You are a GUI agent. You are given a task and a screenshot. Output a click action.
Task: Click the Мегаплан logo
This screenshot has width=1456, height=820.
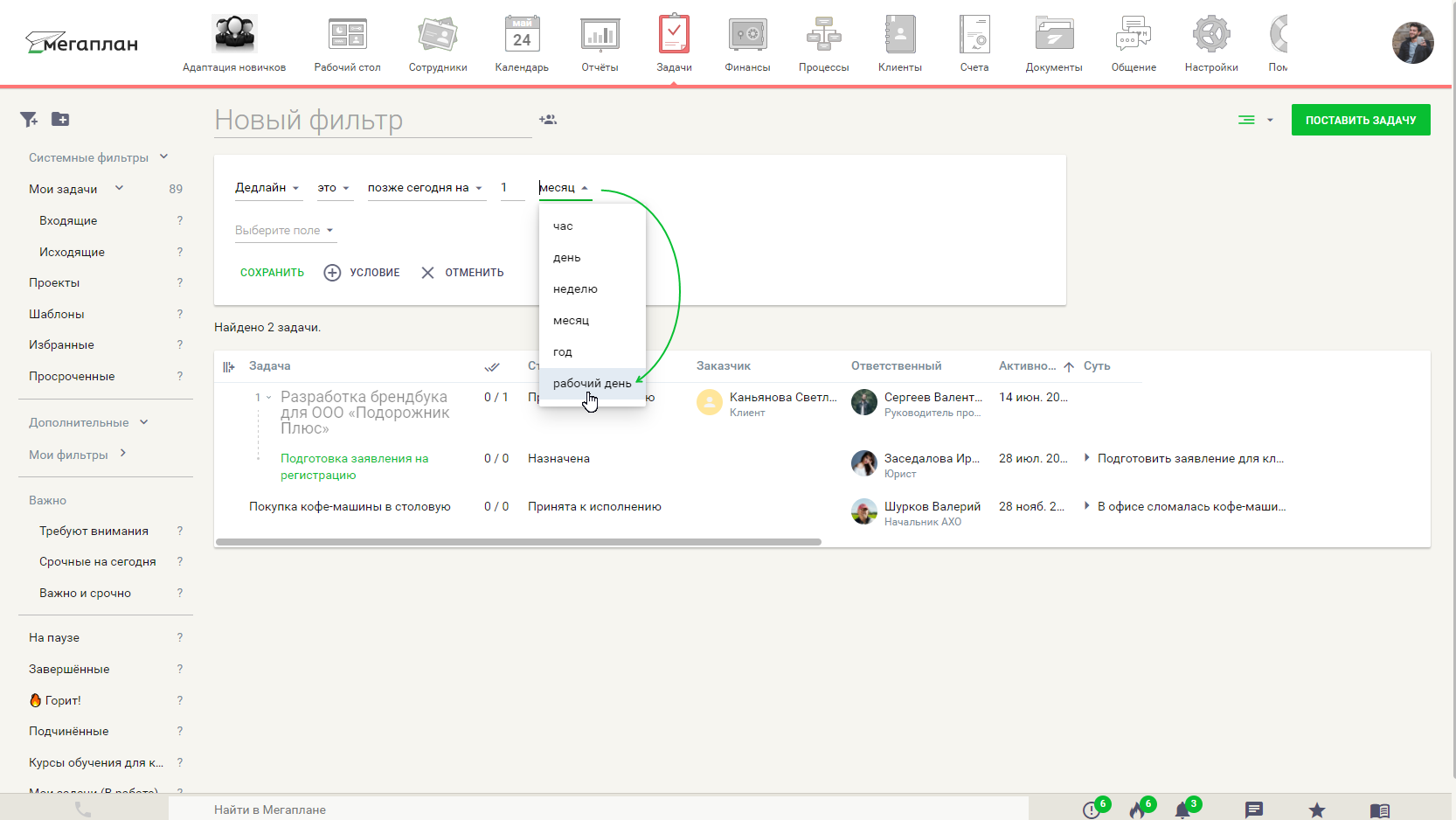[x=81, y=43]
